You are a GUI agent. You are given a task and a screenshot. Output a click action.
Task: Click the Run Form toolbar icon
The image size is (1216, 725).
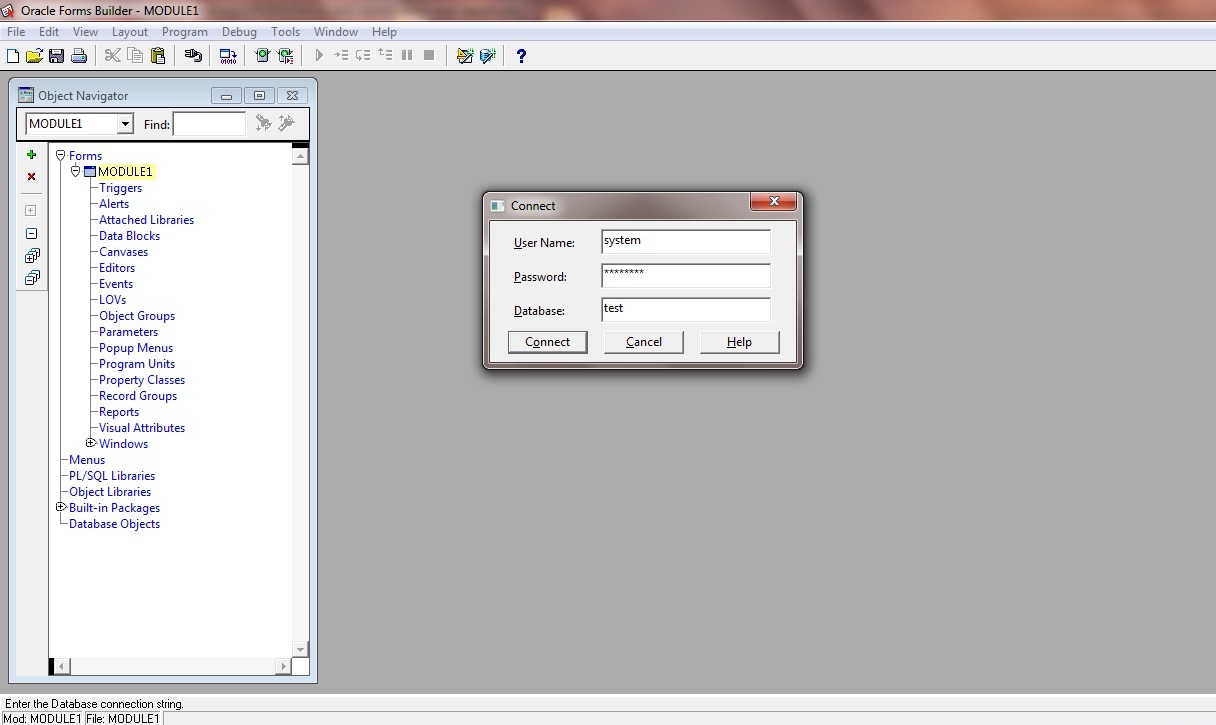pos(262,56)
